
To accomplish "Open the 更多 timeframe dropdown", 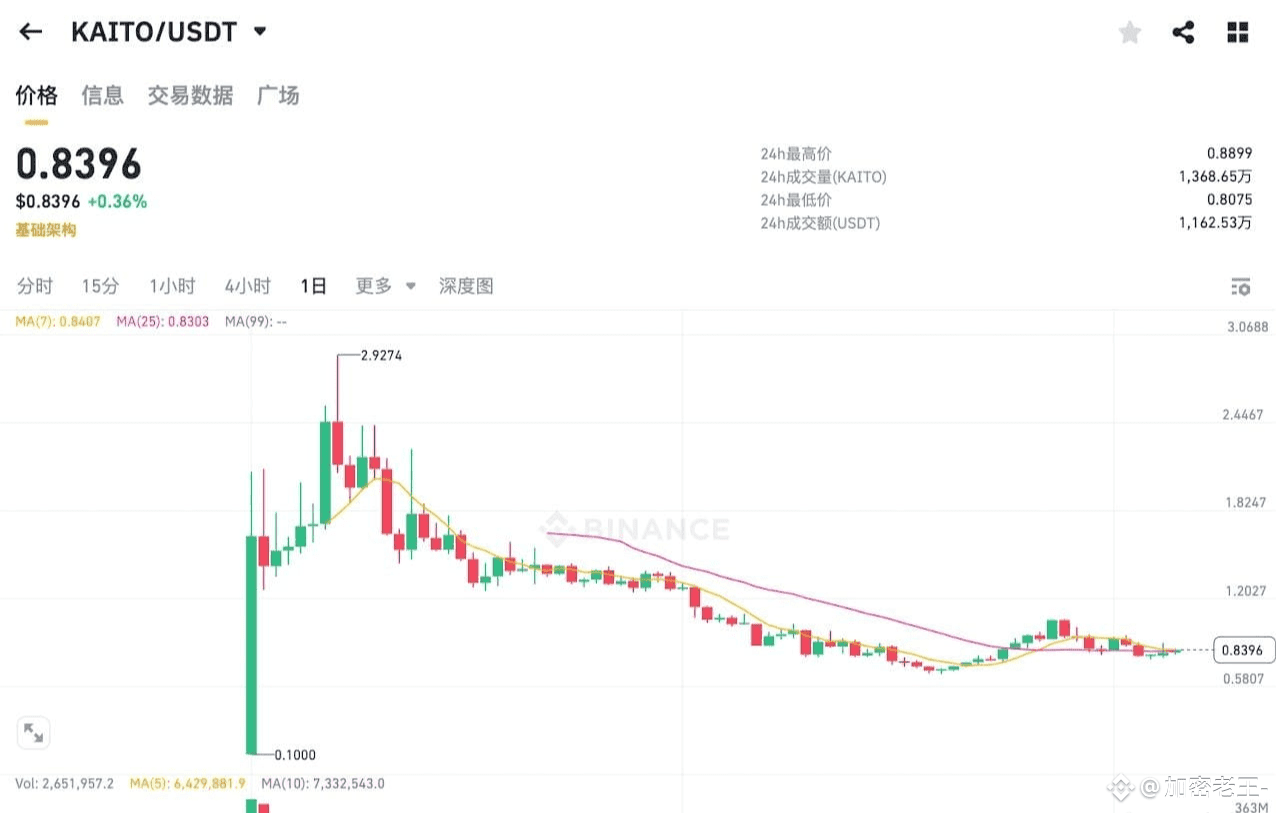I will [385, 286].
